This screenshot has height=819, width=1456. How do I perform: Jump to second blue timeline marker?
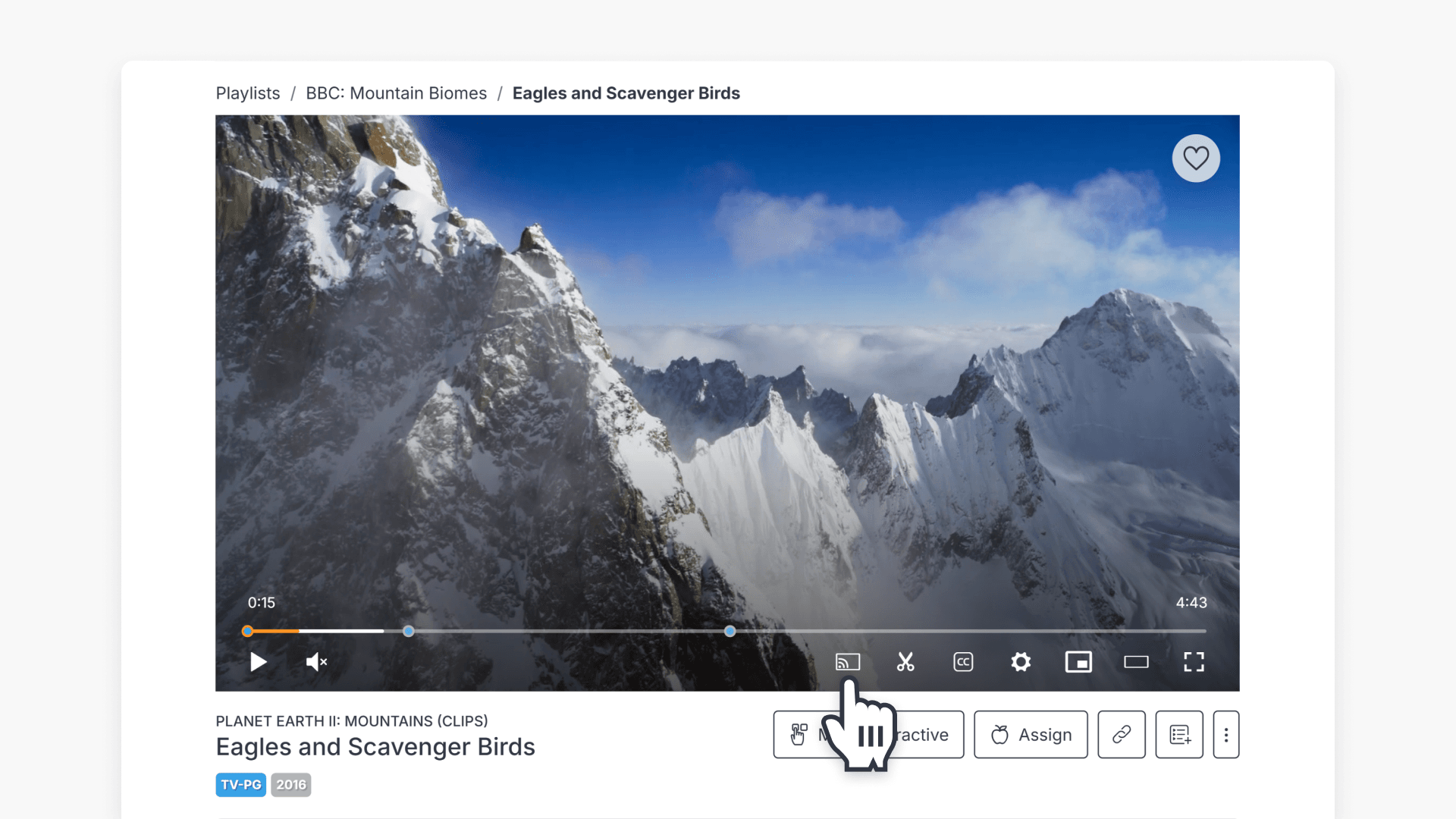[730, 631]
